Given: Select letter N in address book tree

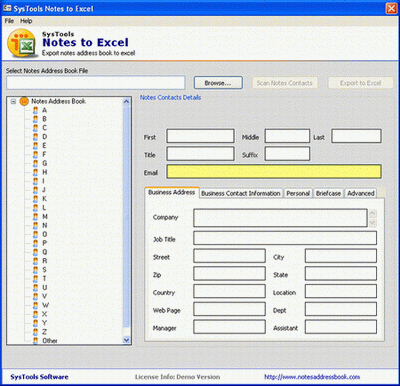Looking at the screenshot, I should [x=45, y=225].
